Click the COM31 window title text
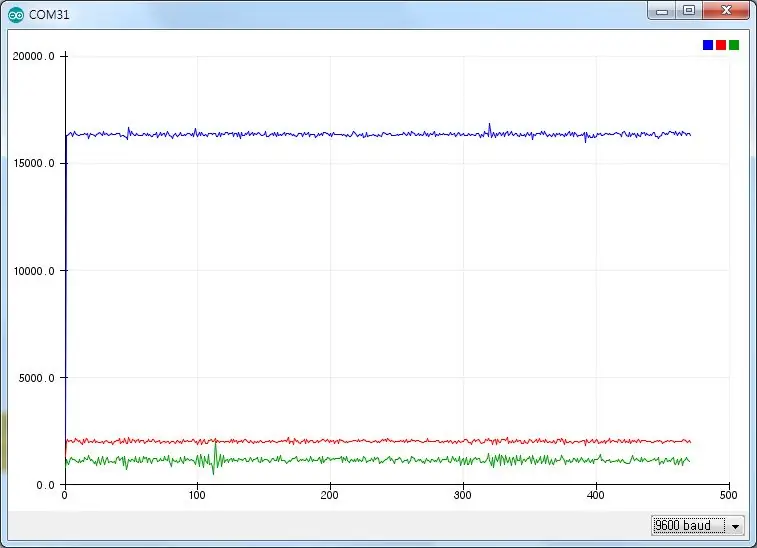Screen dimensions: 757x548 pos(49,15)
